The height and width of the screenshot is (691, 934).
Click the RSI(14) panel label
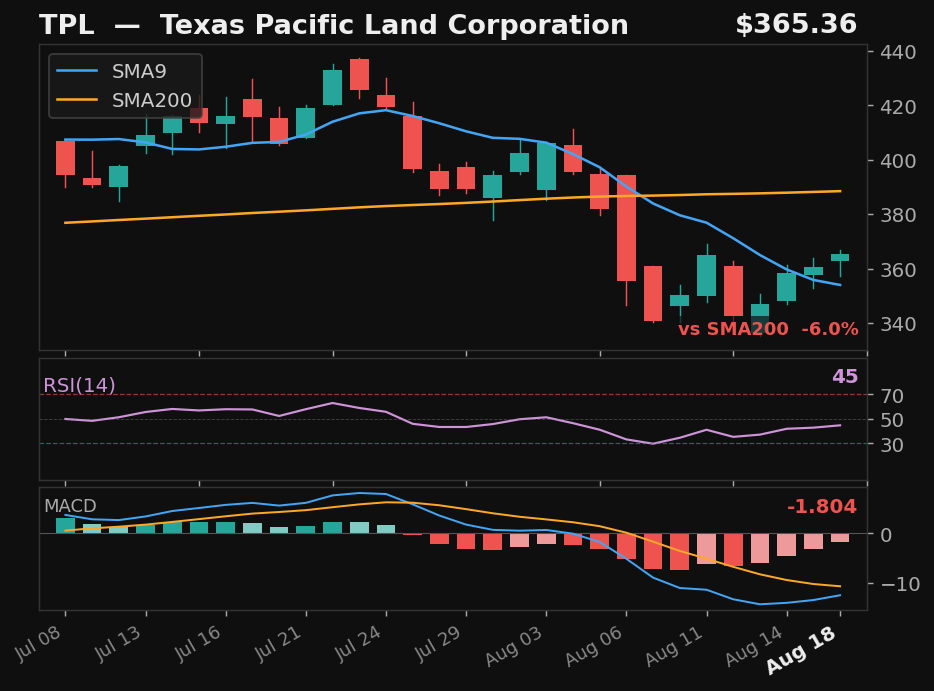[79, 385]
